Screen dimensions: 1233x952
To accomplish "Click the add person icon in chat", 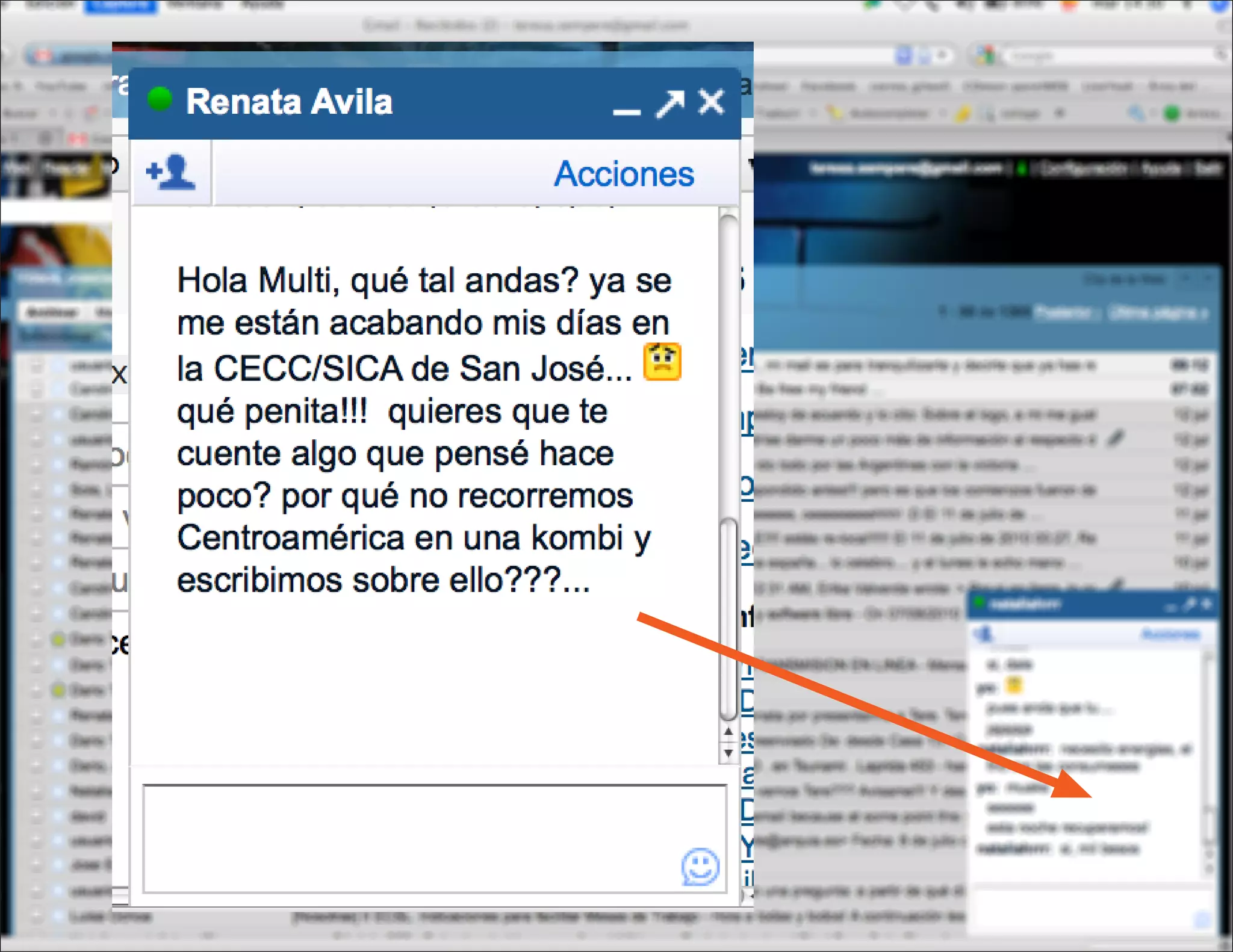I will point(171,173).
